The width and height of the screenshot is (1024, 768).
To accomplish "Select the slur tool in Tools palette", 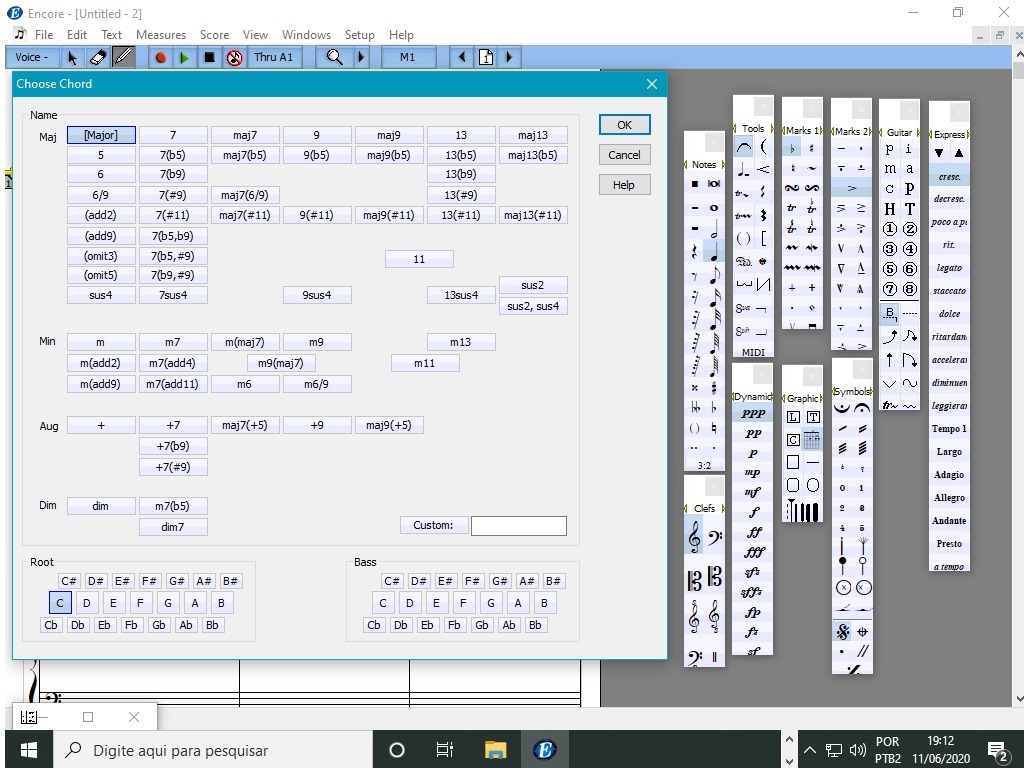I will point(743,147).
